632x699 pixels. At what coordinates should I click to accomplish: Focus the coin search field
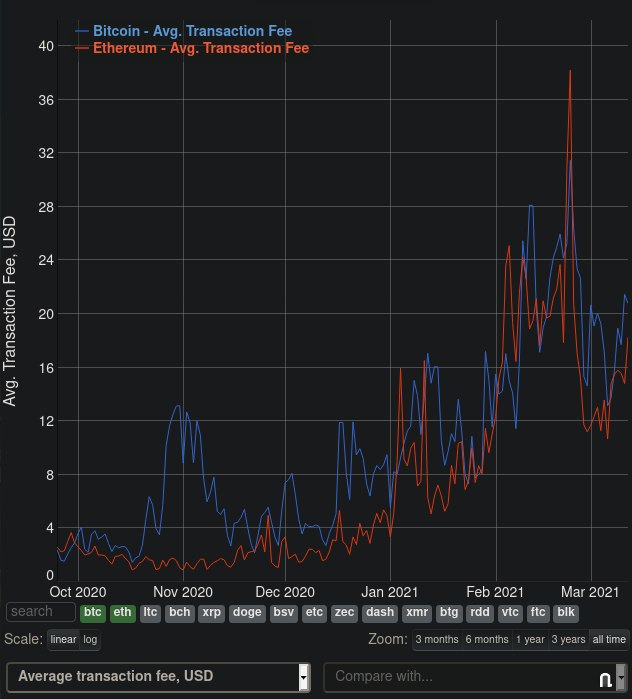click(x=41, y=612)
